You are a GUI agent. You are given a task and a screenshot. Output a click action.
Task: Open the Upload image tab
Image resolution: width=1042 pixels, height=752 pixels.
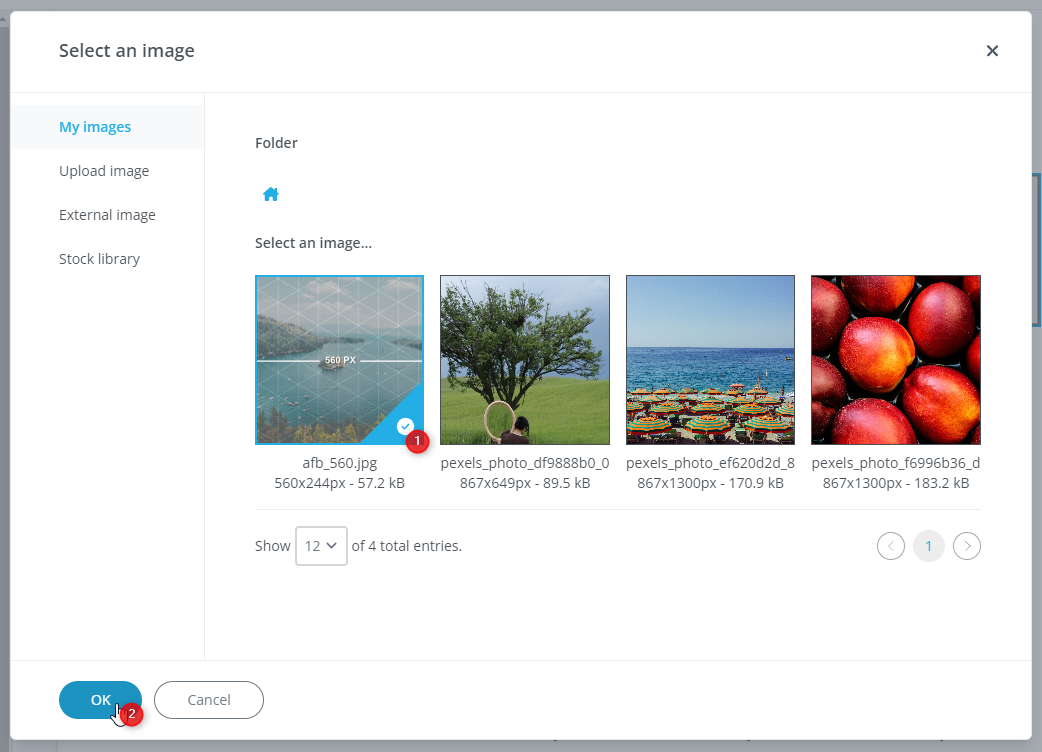click(x=104, y=171)
